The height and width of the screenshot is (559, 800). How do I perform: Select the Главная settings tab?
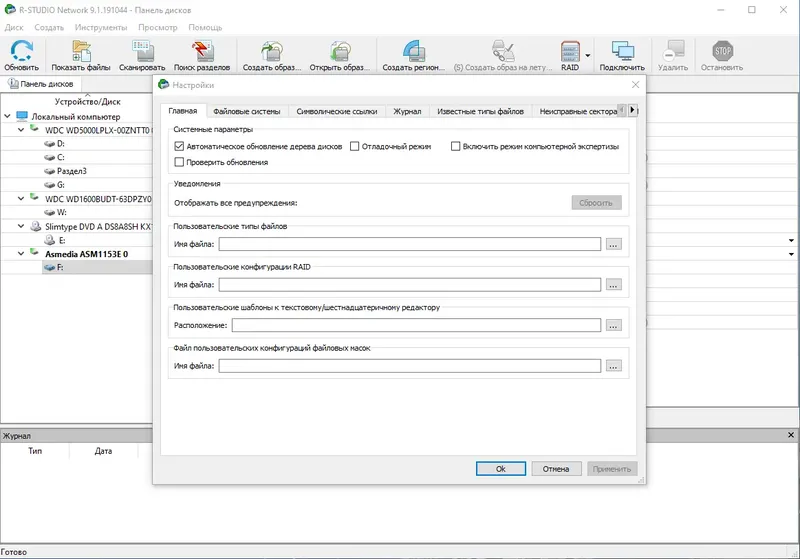pyautogui.click(x=183, y=111)
